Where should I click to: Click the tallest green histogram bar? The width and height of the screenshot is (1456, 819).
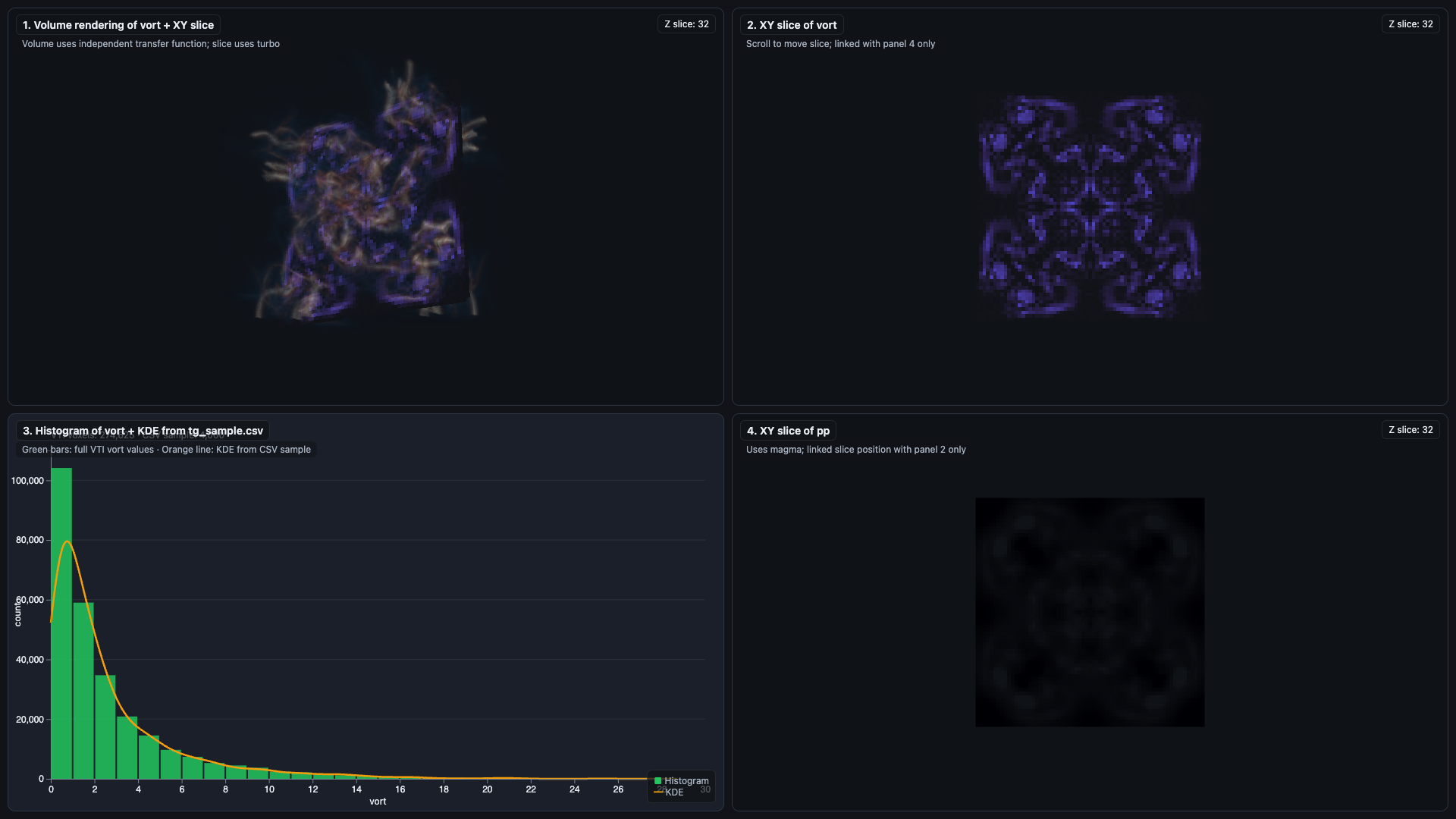(61, 623)
